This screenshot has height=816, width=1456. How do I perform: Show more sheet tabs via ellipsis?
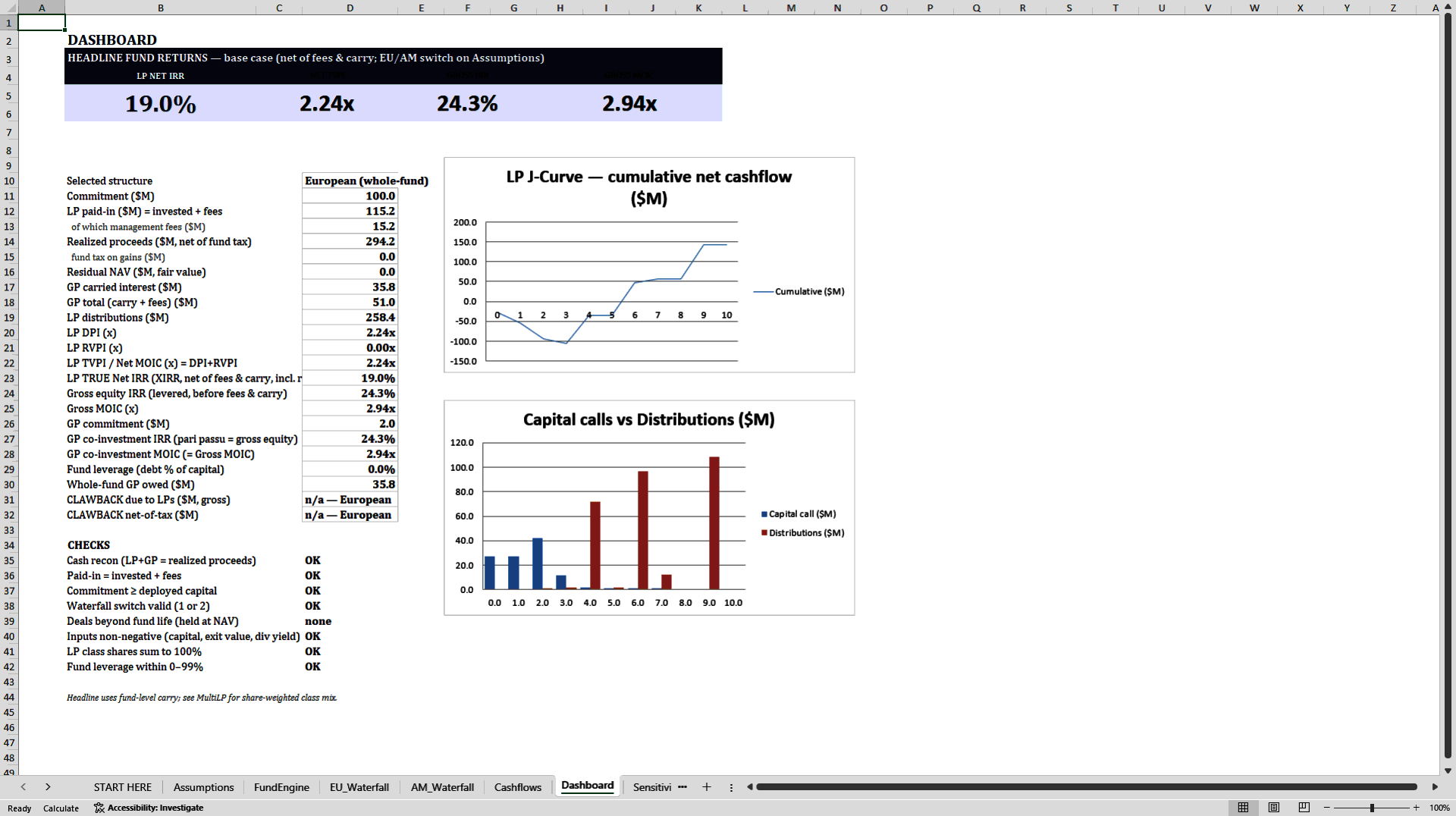682,787
